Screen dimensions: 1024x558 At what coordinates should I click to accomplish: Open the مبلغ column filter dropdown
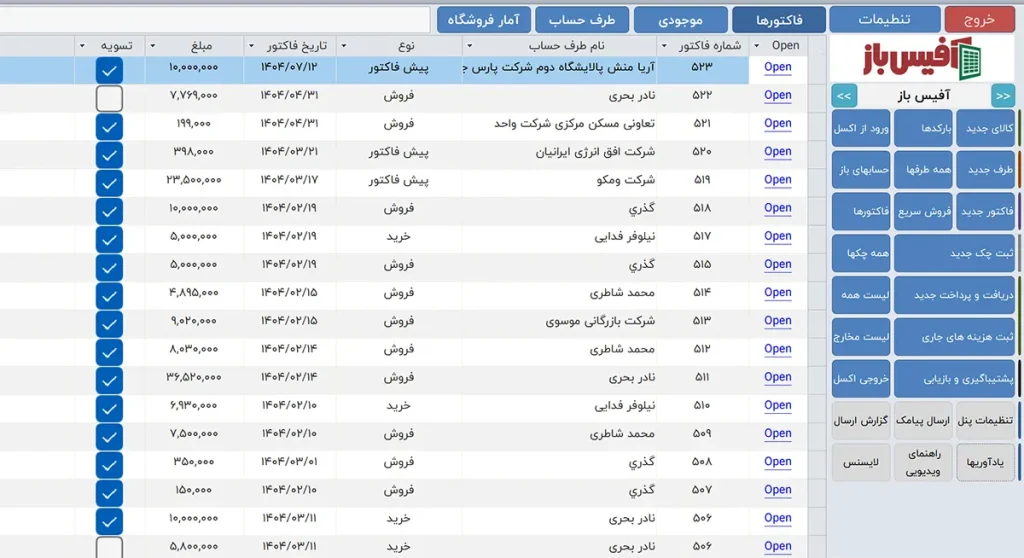(x=152, y=46)
